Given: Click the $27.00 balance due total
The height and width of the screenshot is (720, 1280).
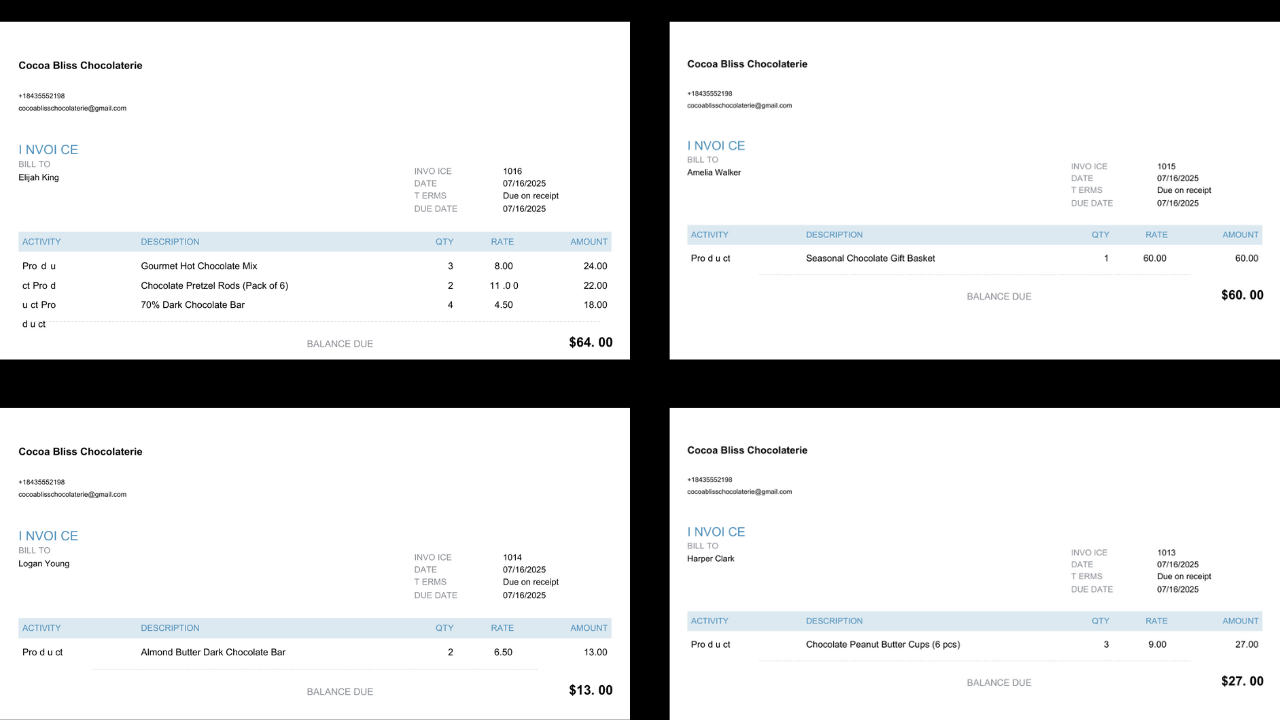Looking at the screenshot, I should click(1242, 681).
